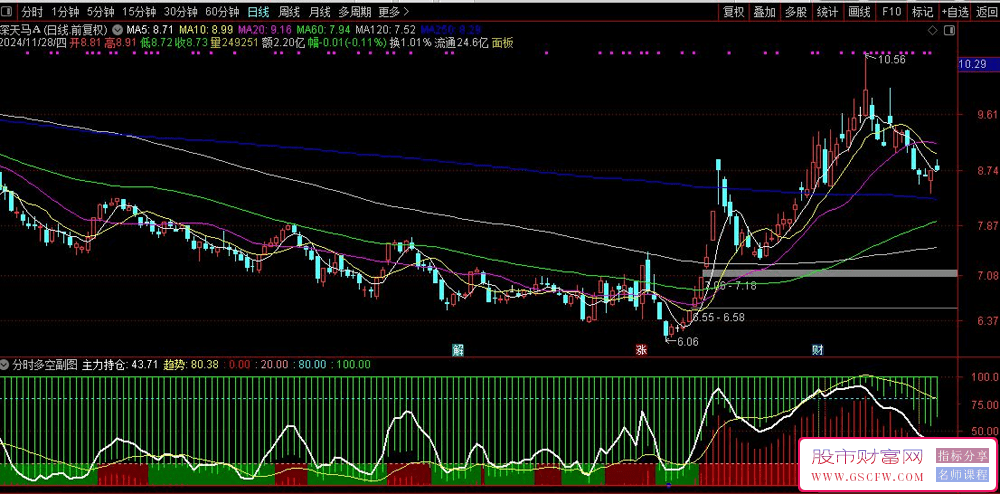The image size is (1000, 494).
Task: Expand the 深天马A indicator dropdown arrow
Action: (x=118, y=29)
